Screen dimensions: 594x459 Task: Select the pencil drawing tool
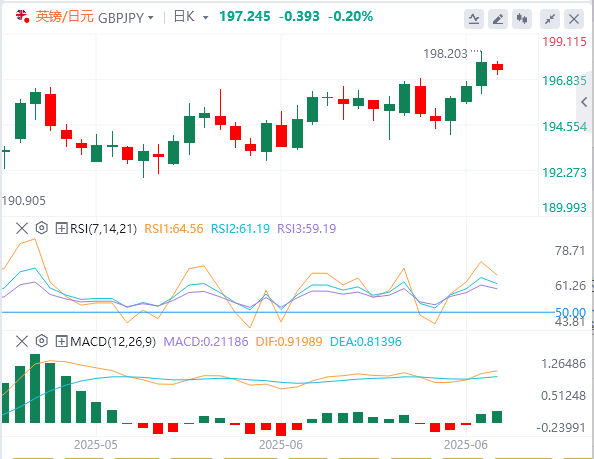[498, 19]
